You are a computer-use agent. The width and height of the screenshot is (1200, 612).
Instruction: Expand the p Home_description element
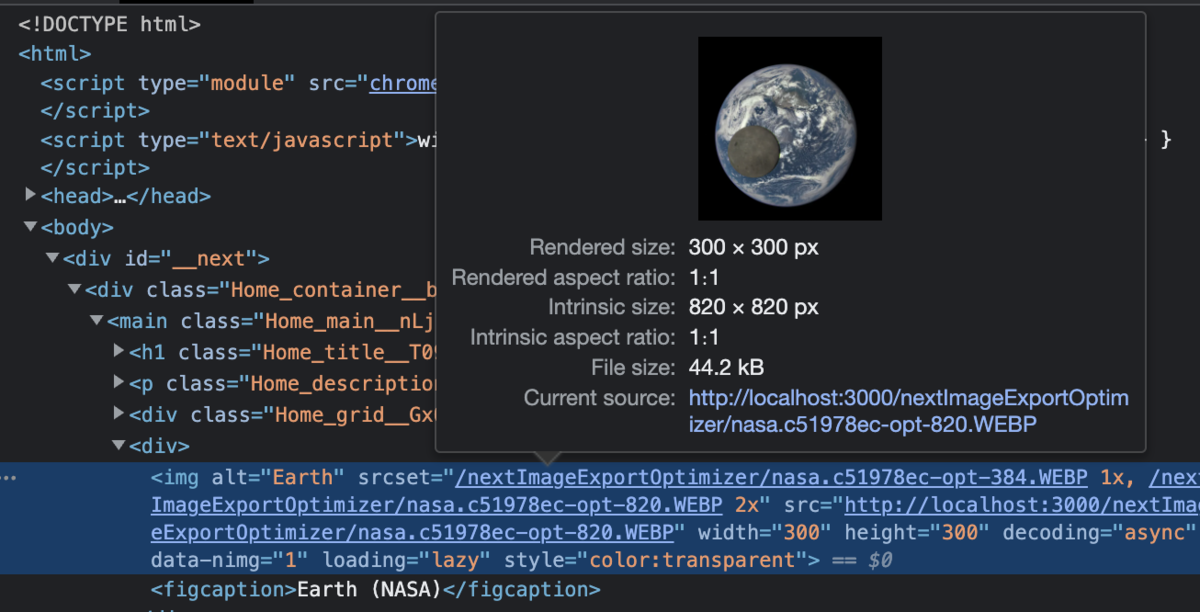pyautogui.click(x=119, y=383)
